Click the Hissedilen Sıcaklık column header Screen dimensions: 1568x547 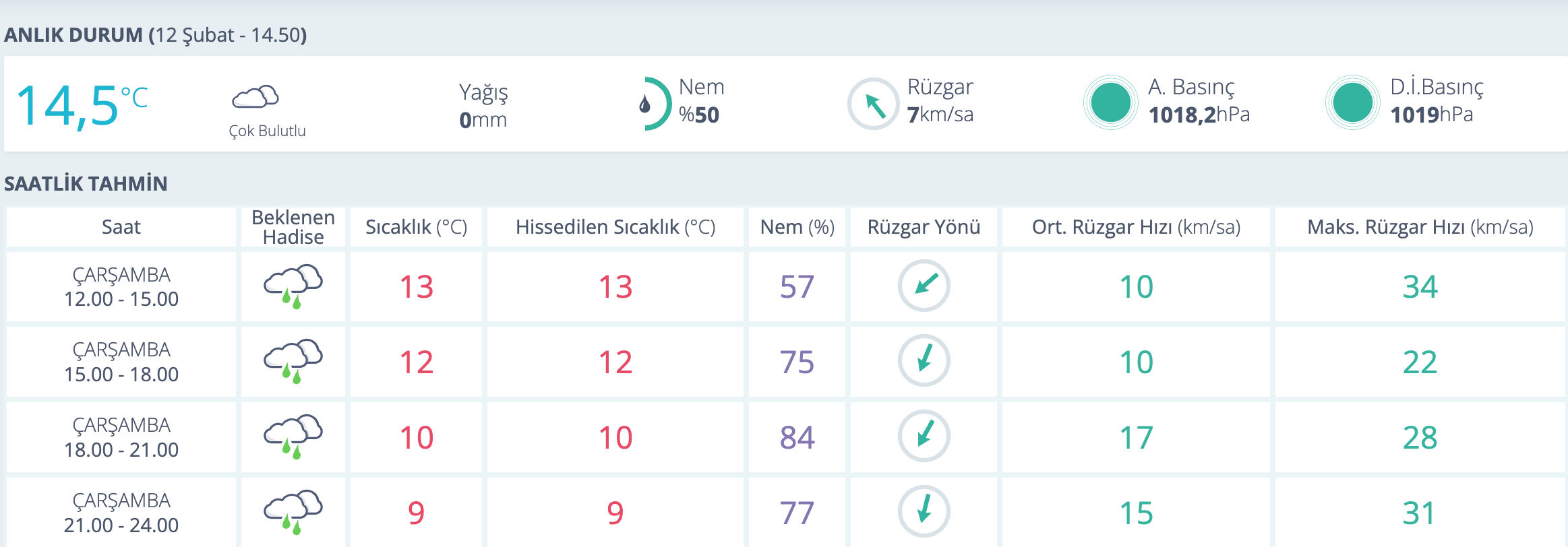tap(615, 227)
